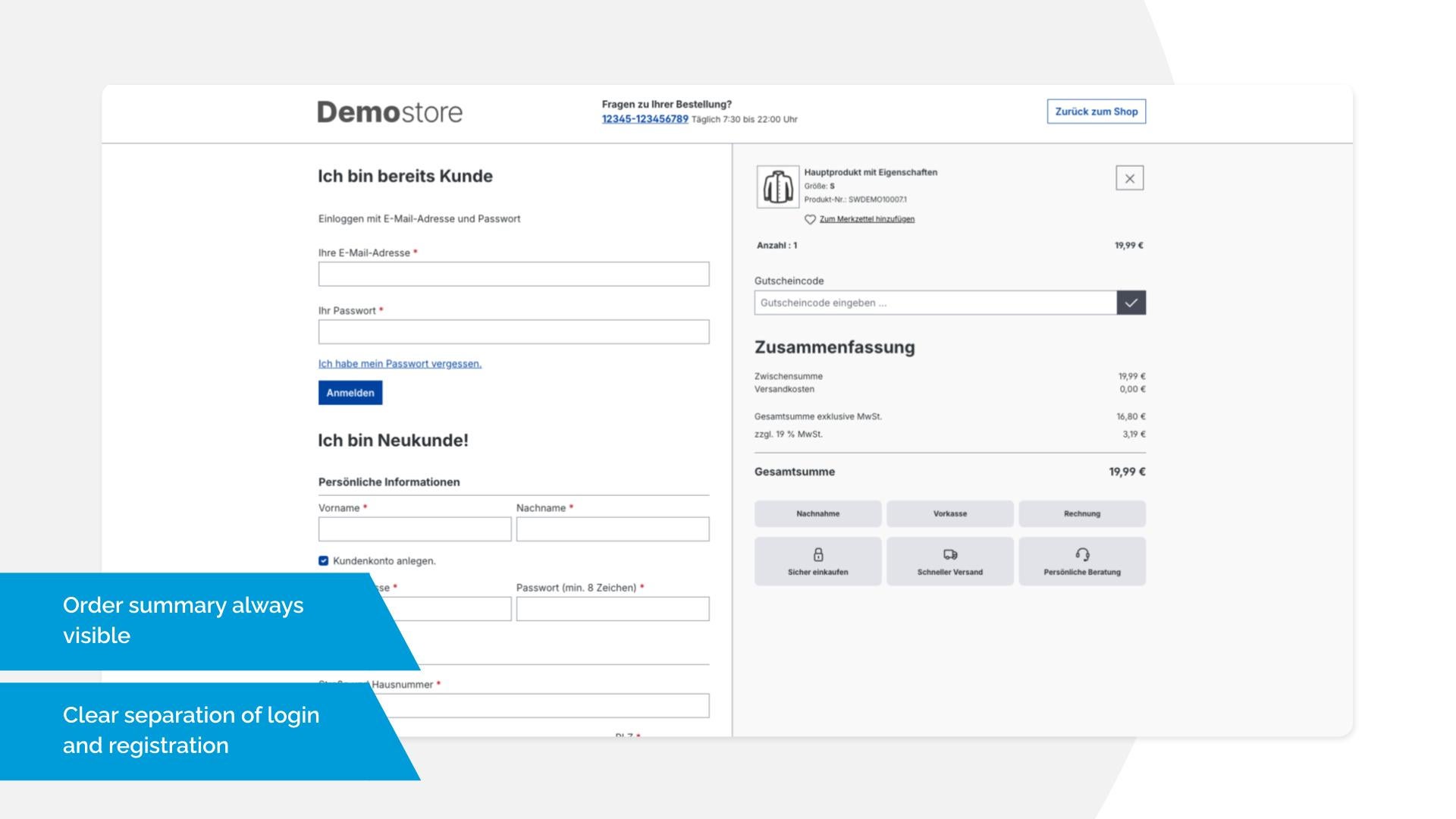Viewport: 1456px width, 819px height.
Task: Focus the Gutscheincode eingeben field
Action: [x=935, y=303]
